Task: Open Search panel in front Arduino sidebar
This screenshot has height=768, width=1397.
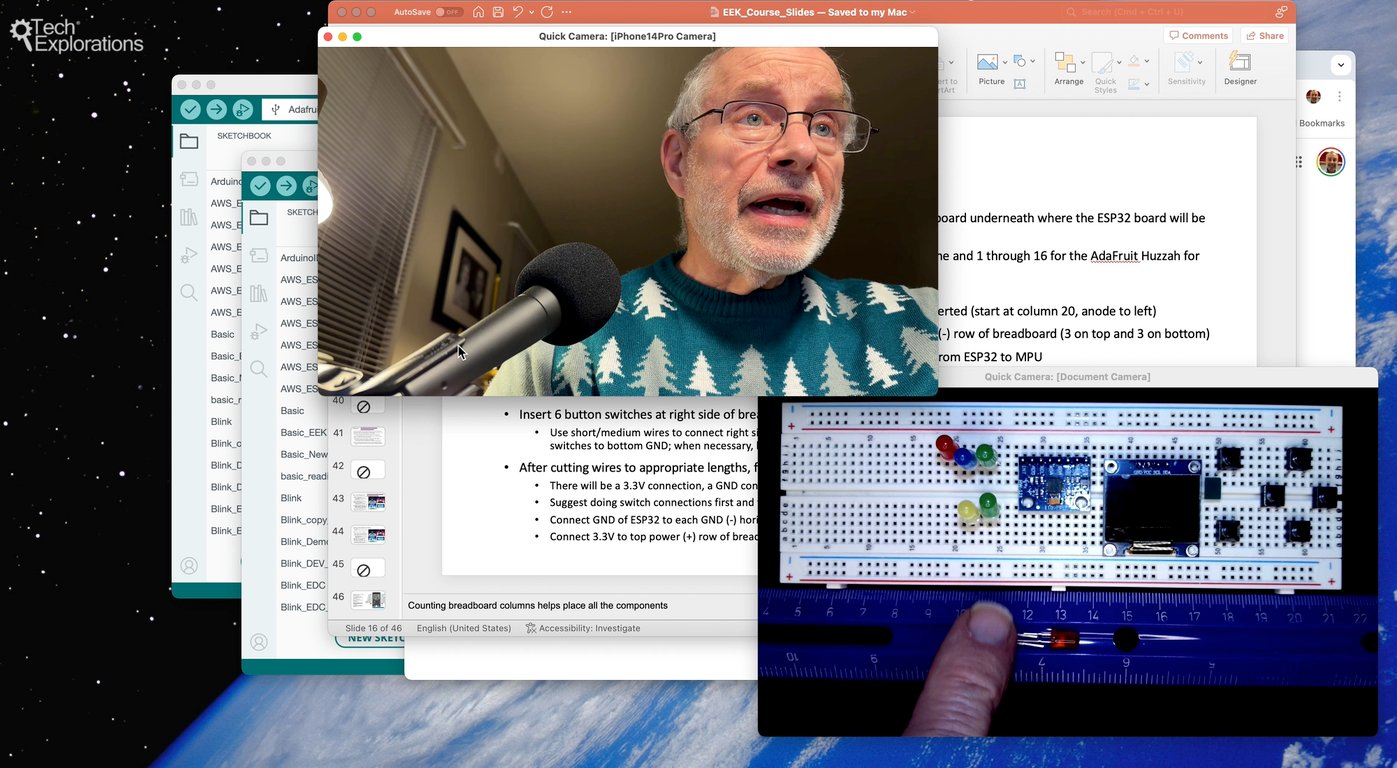Action: coord(259,369)
